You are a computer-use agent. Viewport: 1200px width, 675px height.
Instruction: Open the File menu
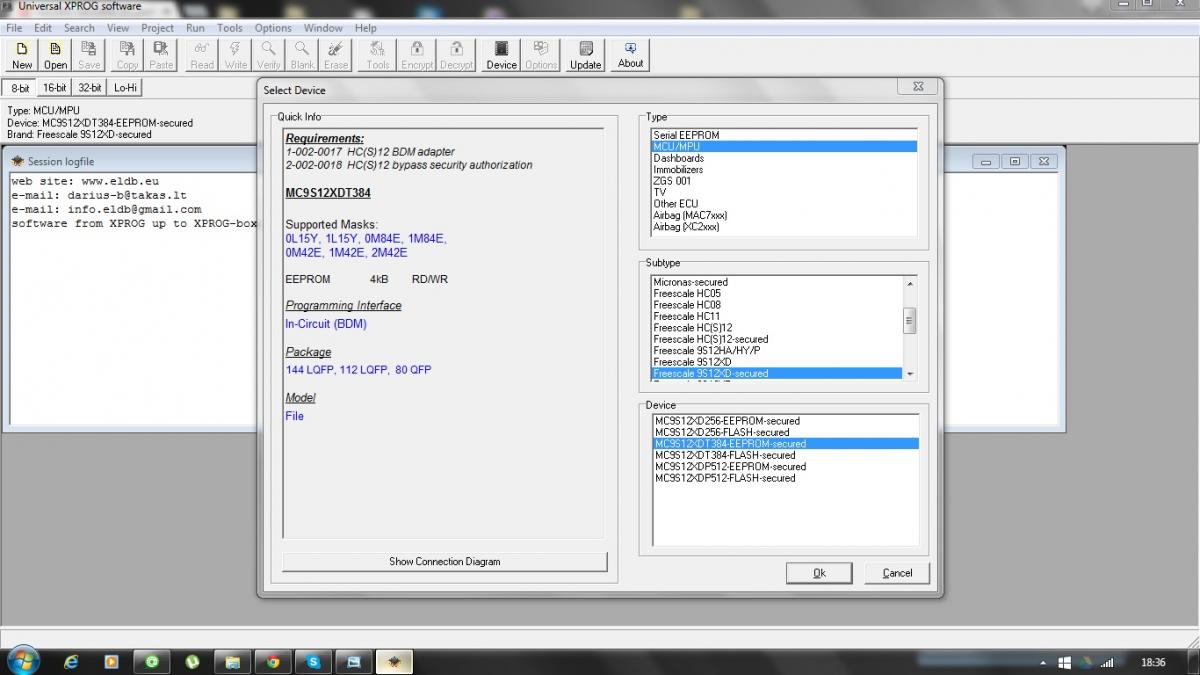pos(14,28)
